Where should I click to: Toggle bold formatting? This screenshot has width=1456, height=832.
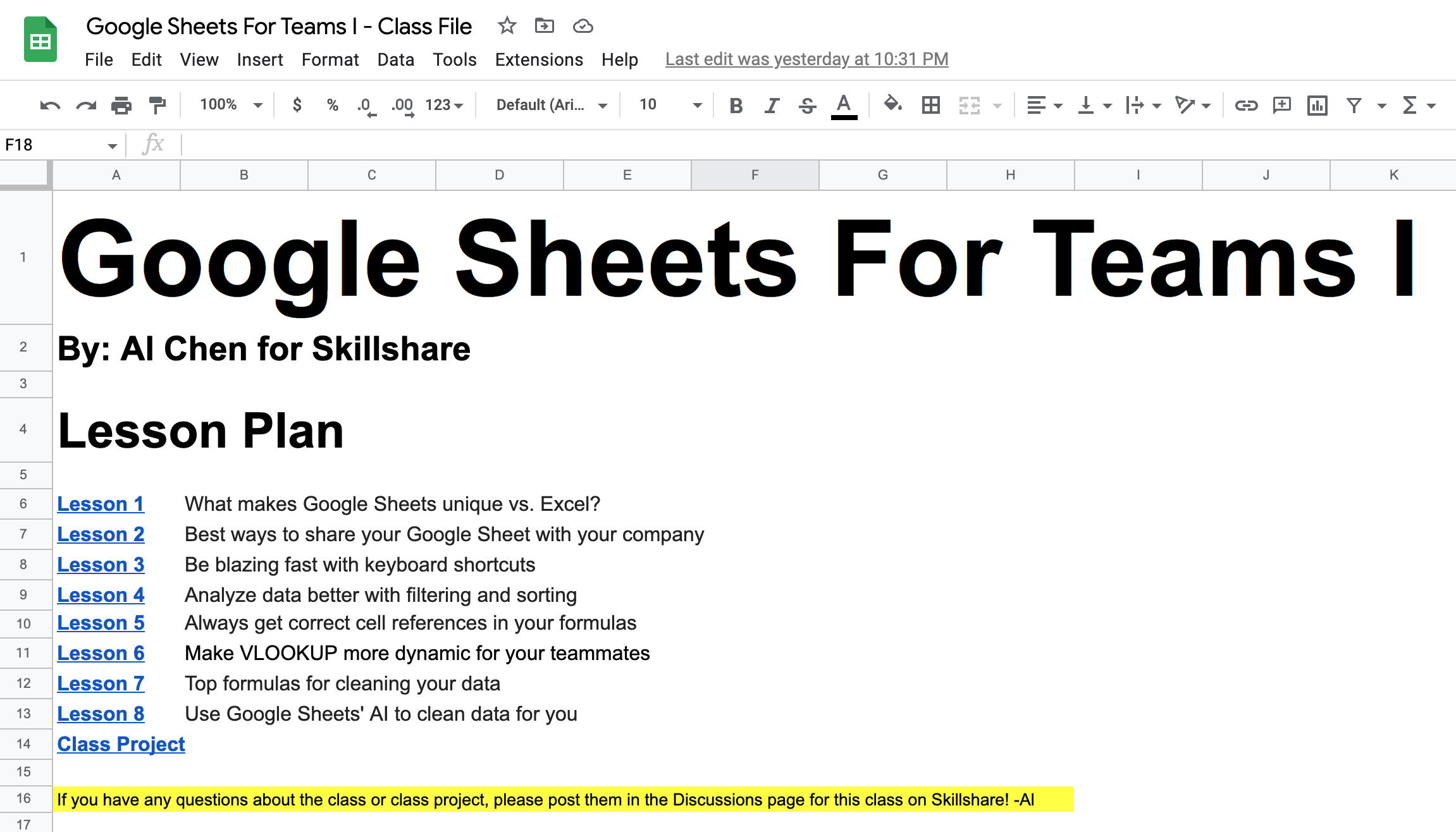pos(736,105)
